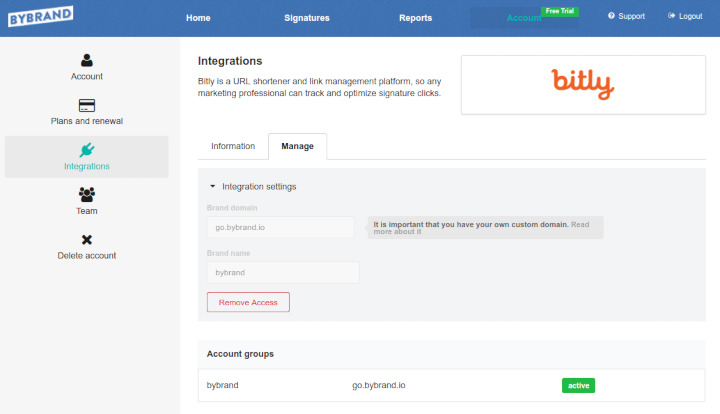Click the Remove Access button
Image resolution: width=720 pixels, height=414 pixels.
pos(248,302)
